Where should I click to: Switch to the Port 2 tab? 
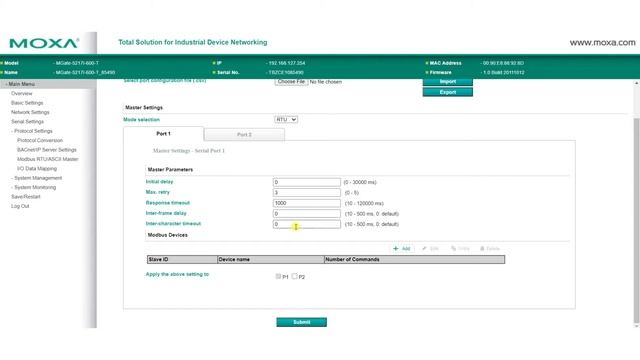[x=244, y=134]
